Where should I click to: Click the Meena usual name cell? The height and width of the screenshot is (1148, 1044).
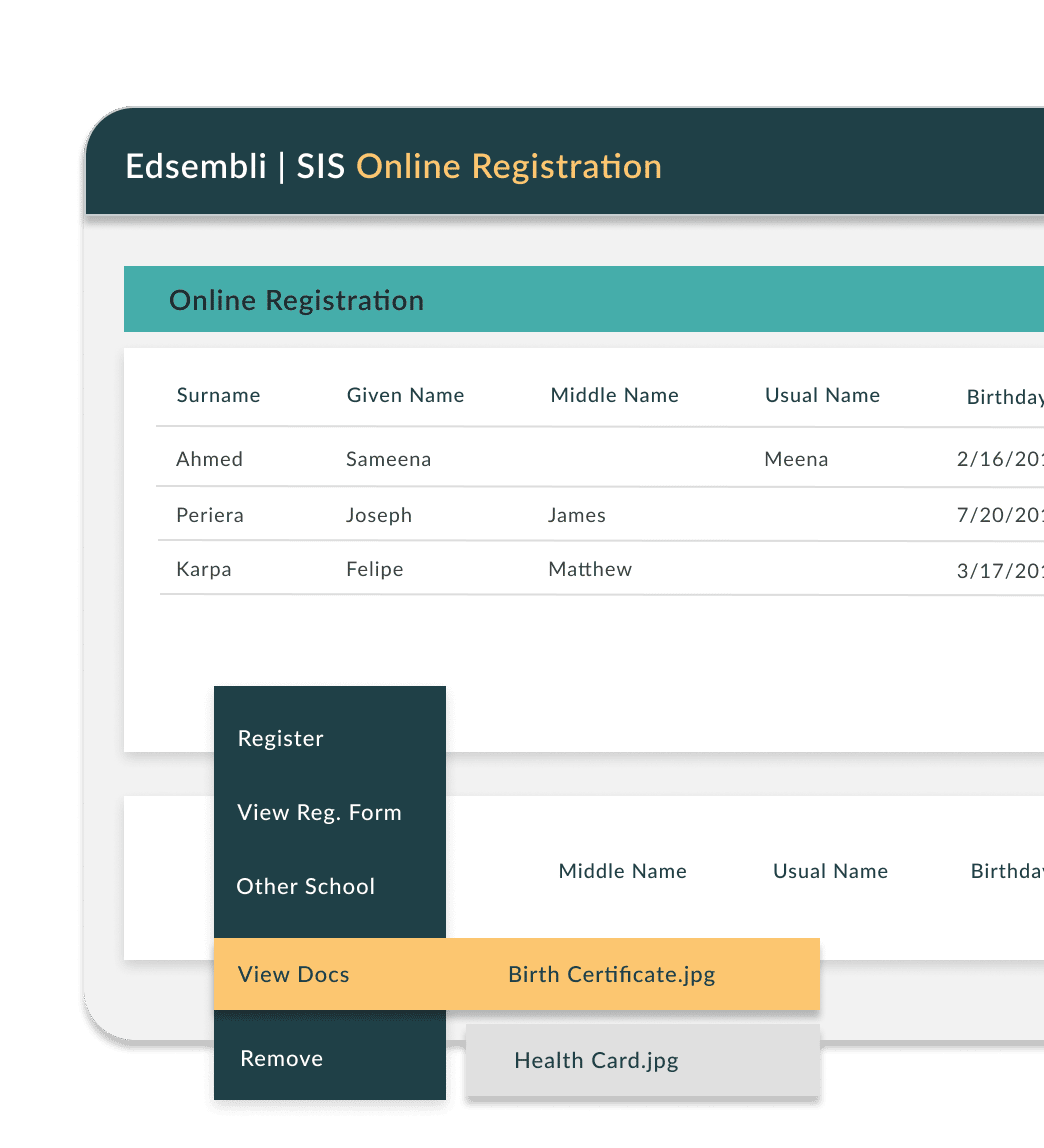tap(797, 459)
